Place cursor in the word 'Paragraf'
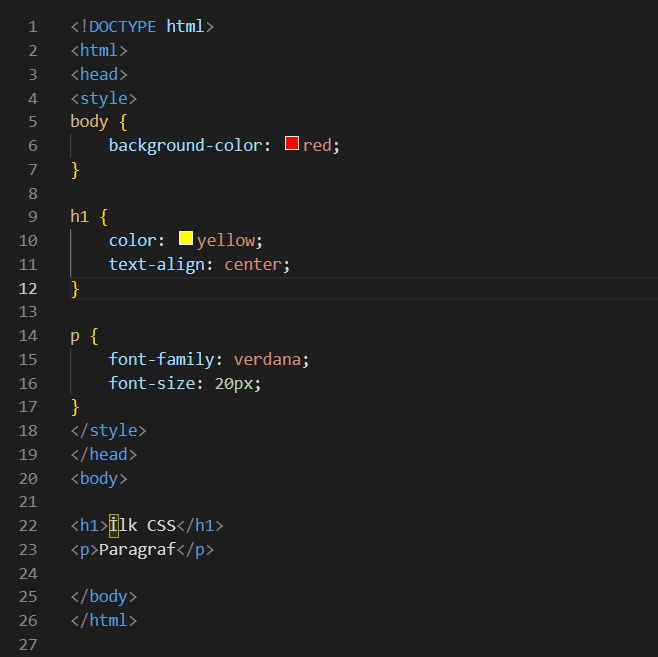Image resolution: width=658 pixels, height=657 pixels. coord(137,549)
